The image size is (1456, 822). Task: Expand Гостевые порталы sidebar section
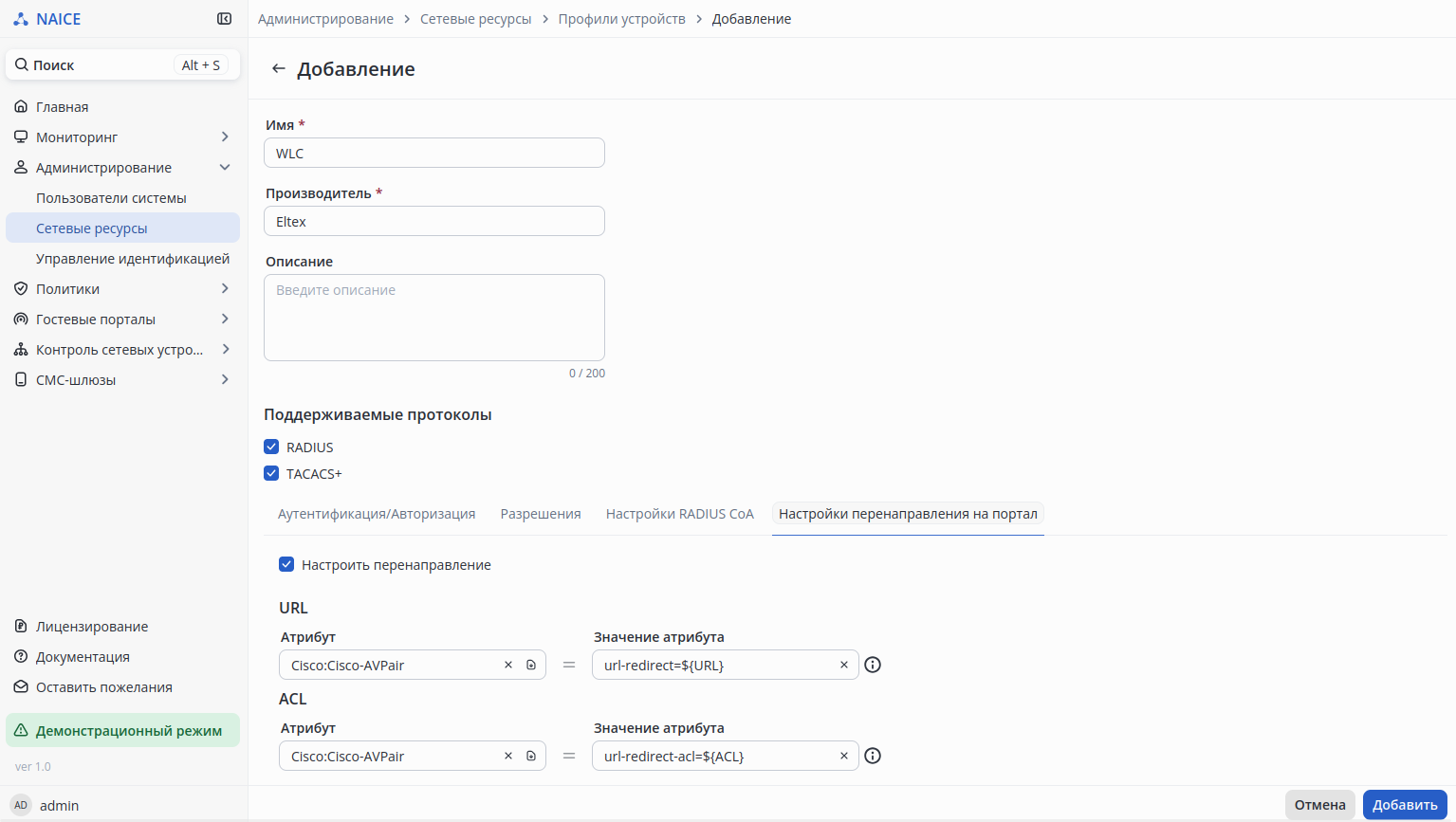[225, 320]
